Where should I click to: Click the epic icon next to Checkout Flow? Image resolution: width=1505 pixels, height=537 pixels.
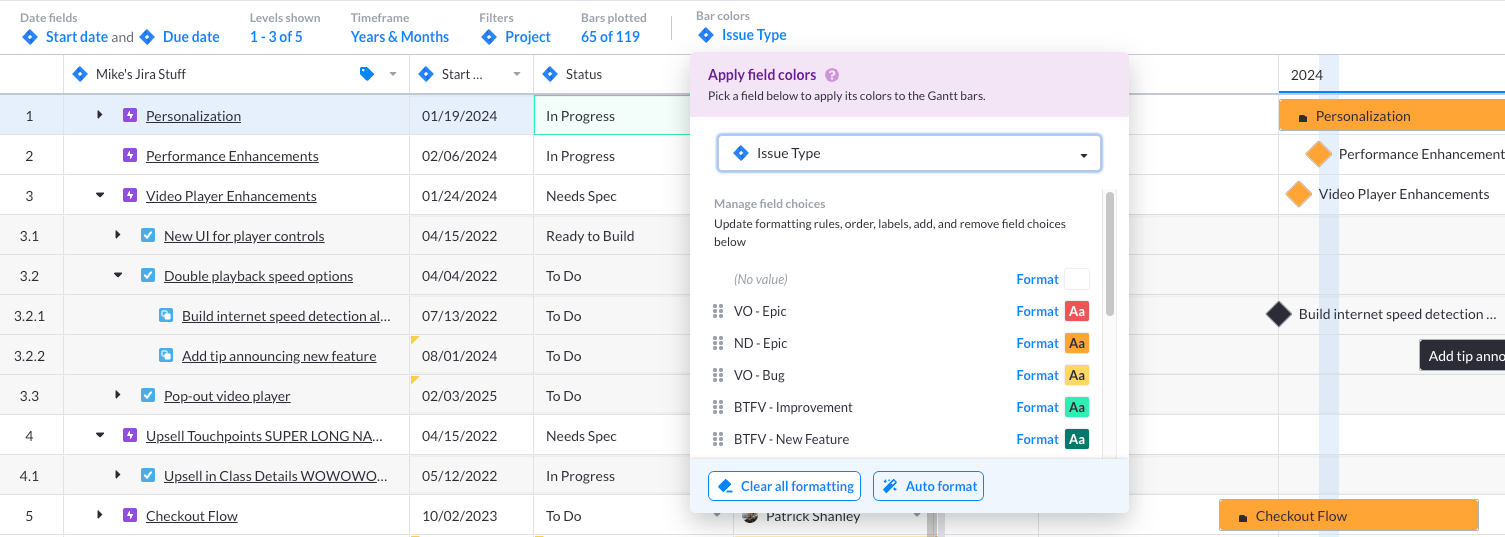tap(129, 516)
